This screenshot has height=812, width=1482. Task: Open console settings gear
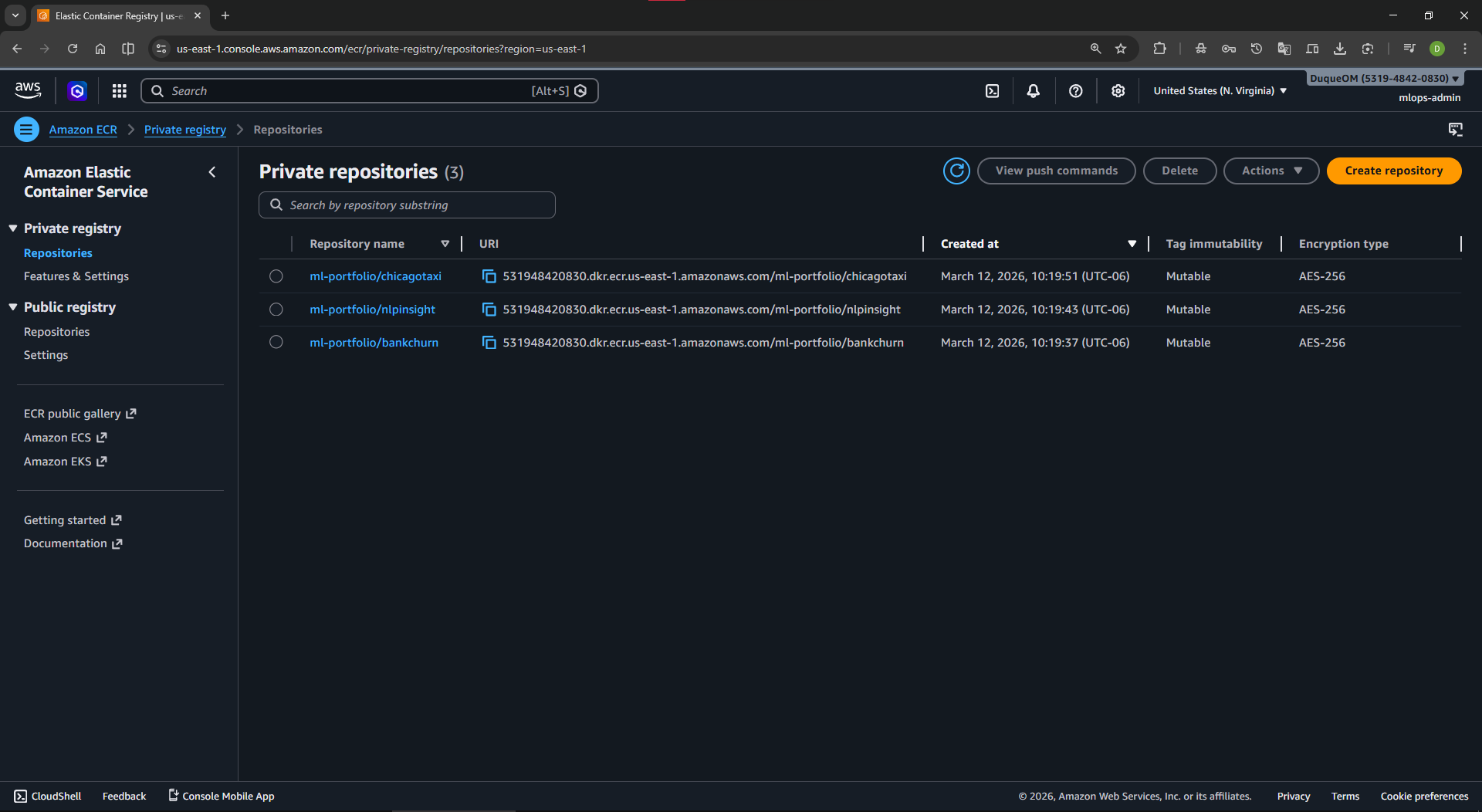1118,91
